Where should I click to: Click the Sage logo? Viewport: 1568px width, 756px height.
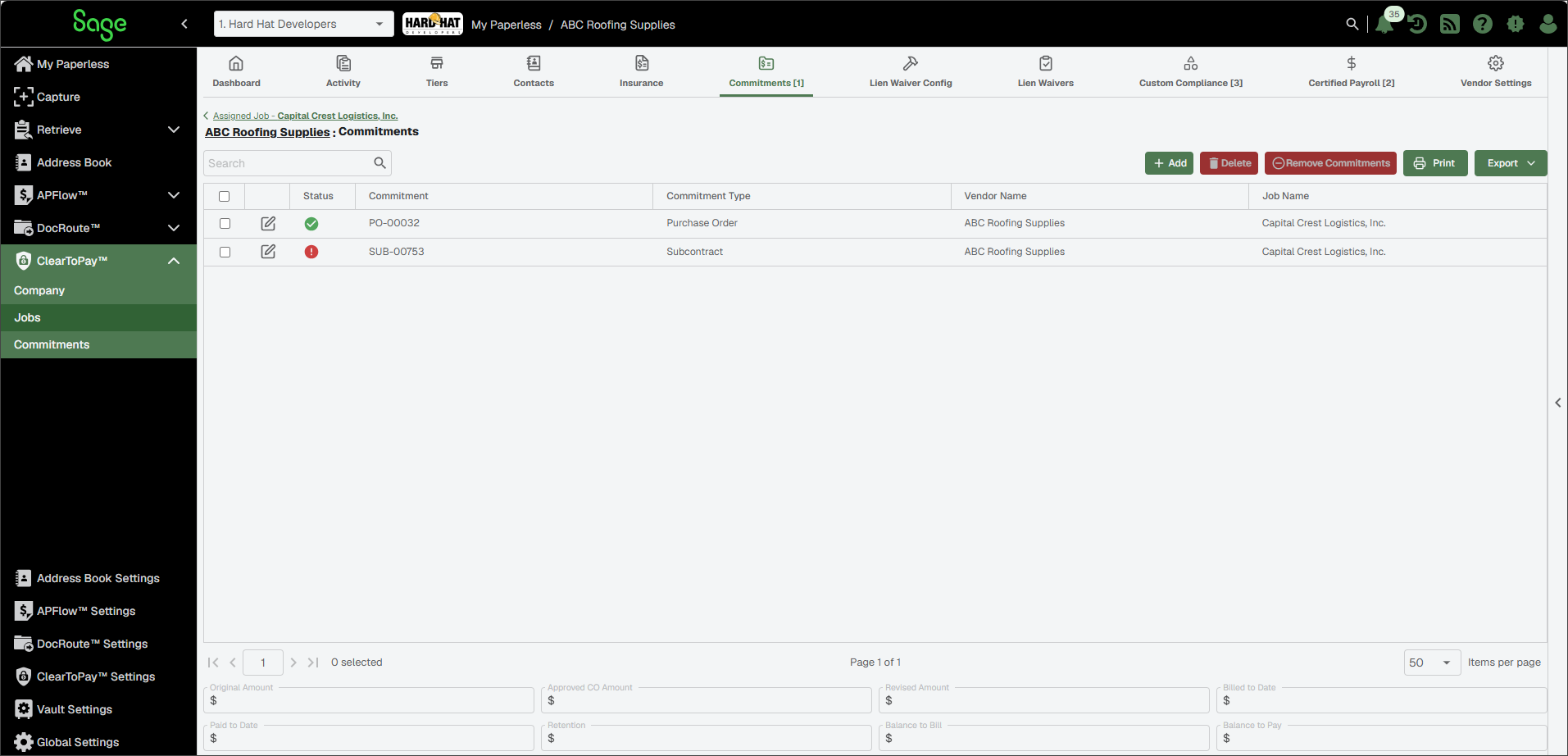click(x=99, y=24)
